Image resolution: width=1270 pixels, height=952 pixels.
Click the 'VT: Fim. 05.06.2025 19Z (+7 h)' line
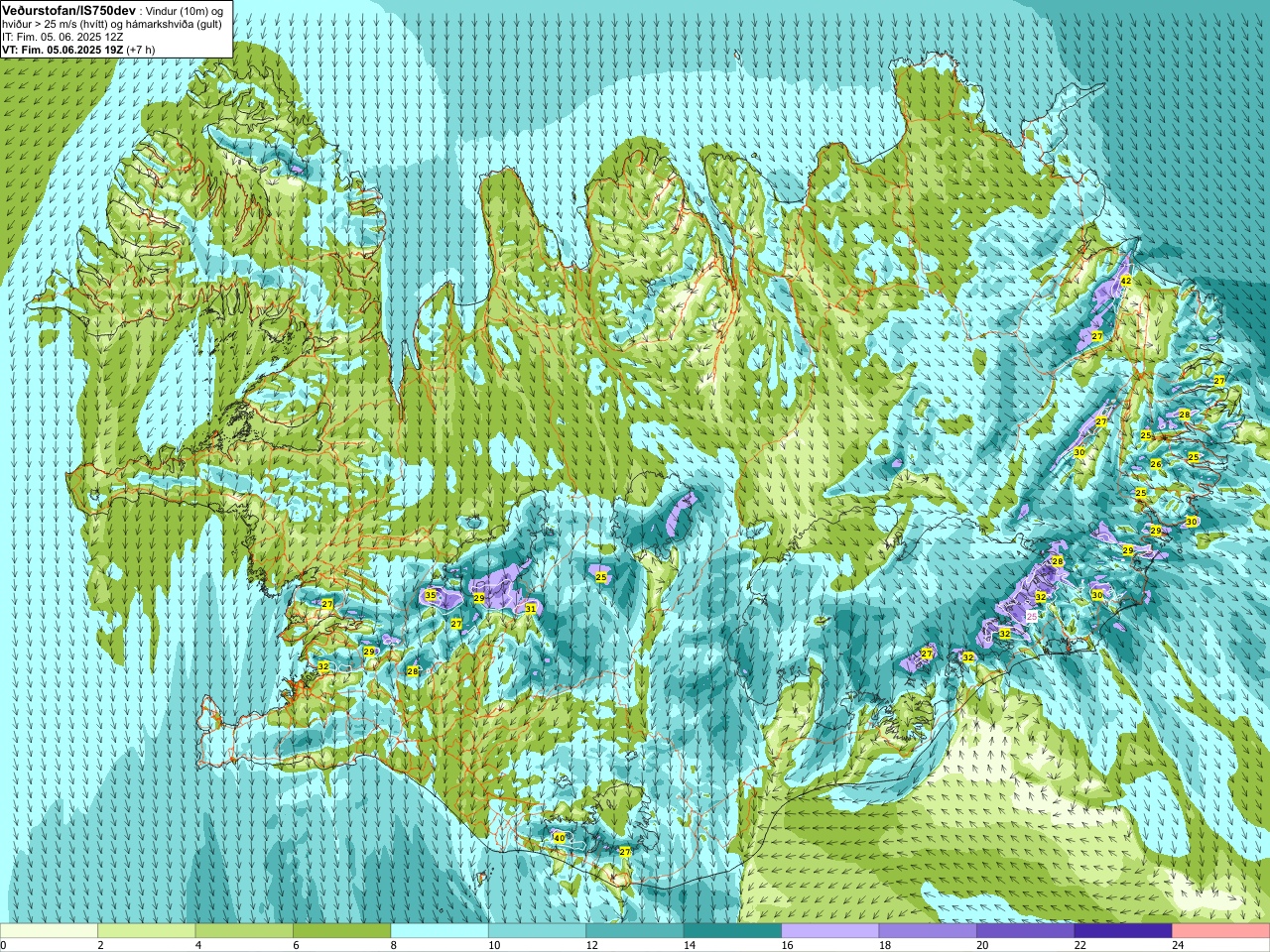(78, 50)
